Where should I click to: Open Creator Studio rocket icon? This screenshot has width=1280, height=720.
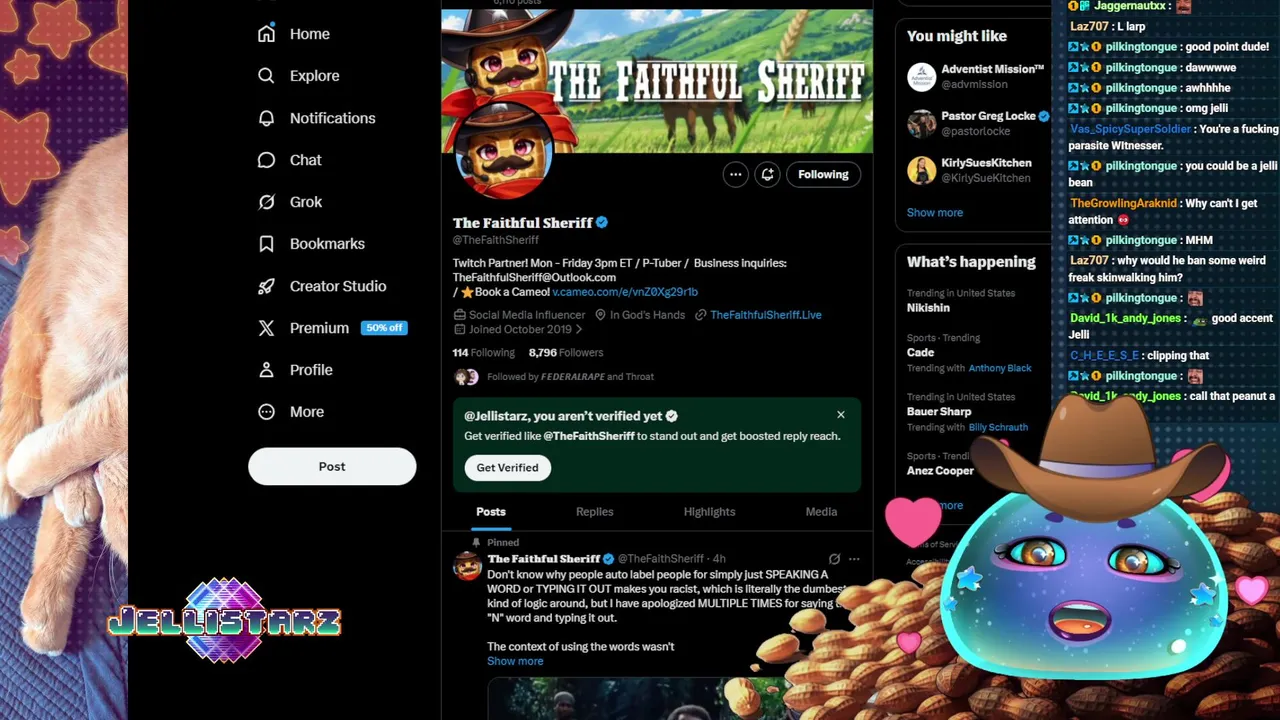tap(266, 286)
